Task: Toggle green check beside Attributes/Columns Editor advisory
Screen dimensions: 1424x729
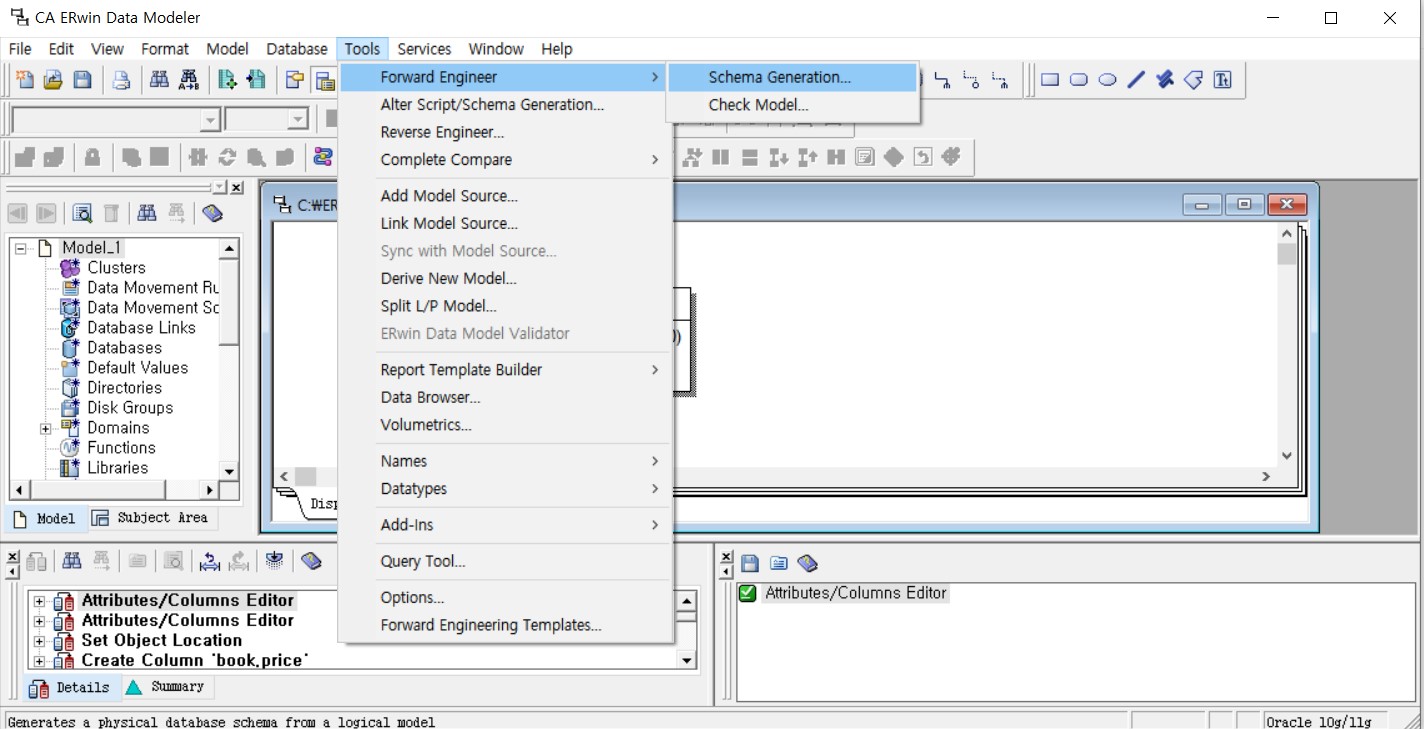Action: 747,593
